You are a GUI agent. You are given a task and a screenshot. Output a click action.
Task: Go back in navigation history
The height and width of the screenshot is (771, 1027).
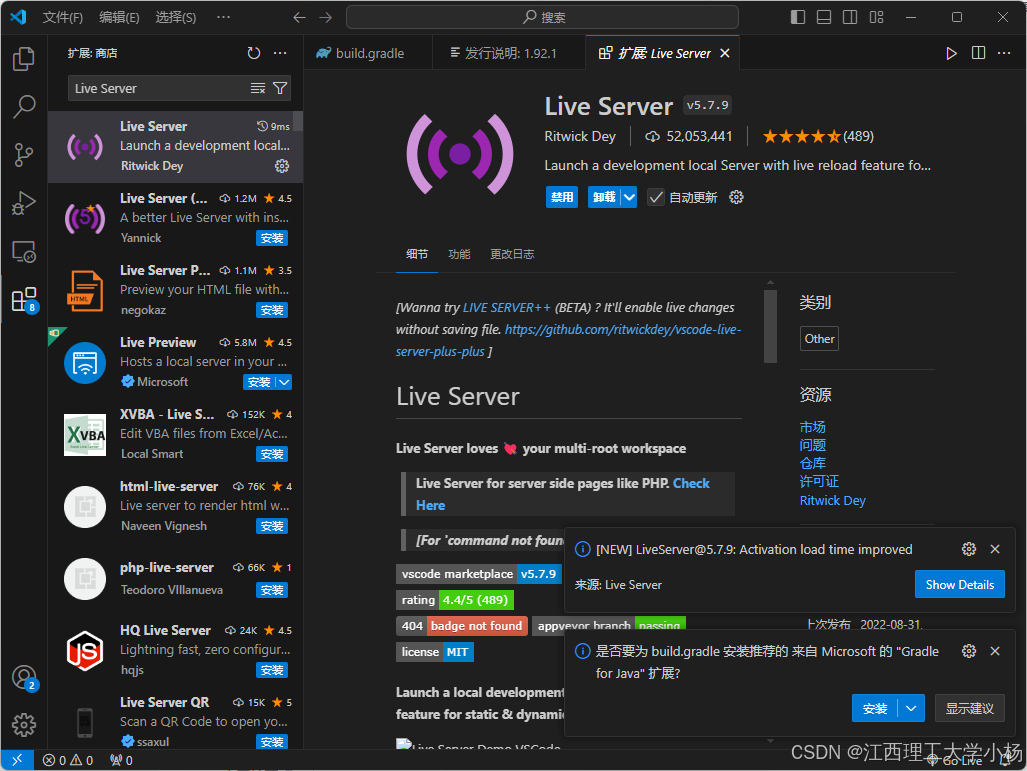[299, 18]
